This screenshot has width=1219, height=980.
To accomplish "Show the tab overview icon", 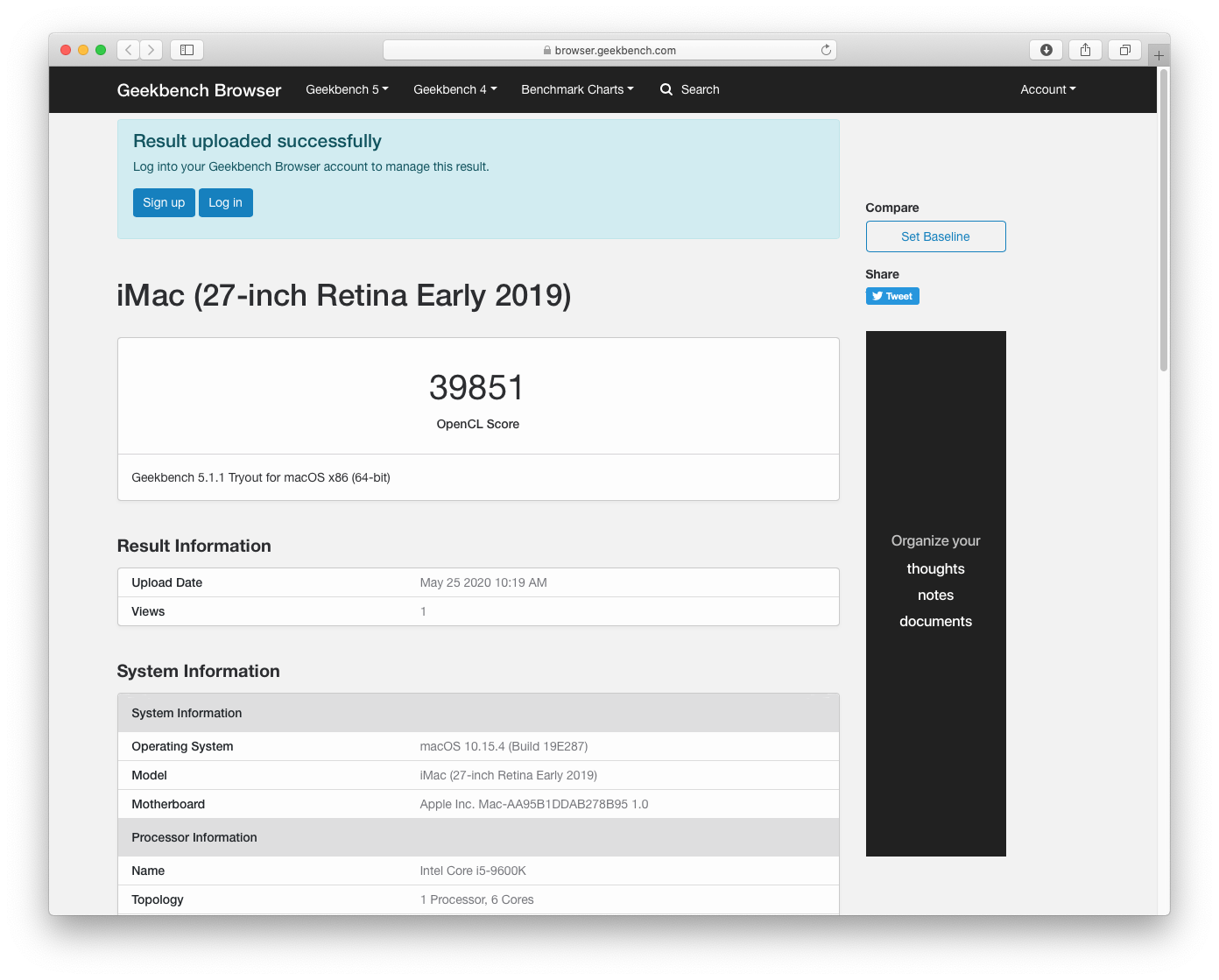I will coord(1124,50).
